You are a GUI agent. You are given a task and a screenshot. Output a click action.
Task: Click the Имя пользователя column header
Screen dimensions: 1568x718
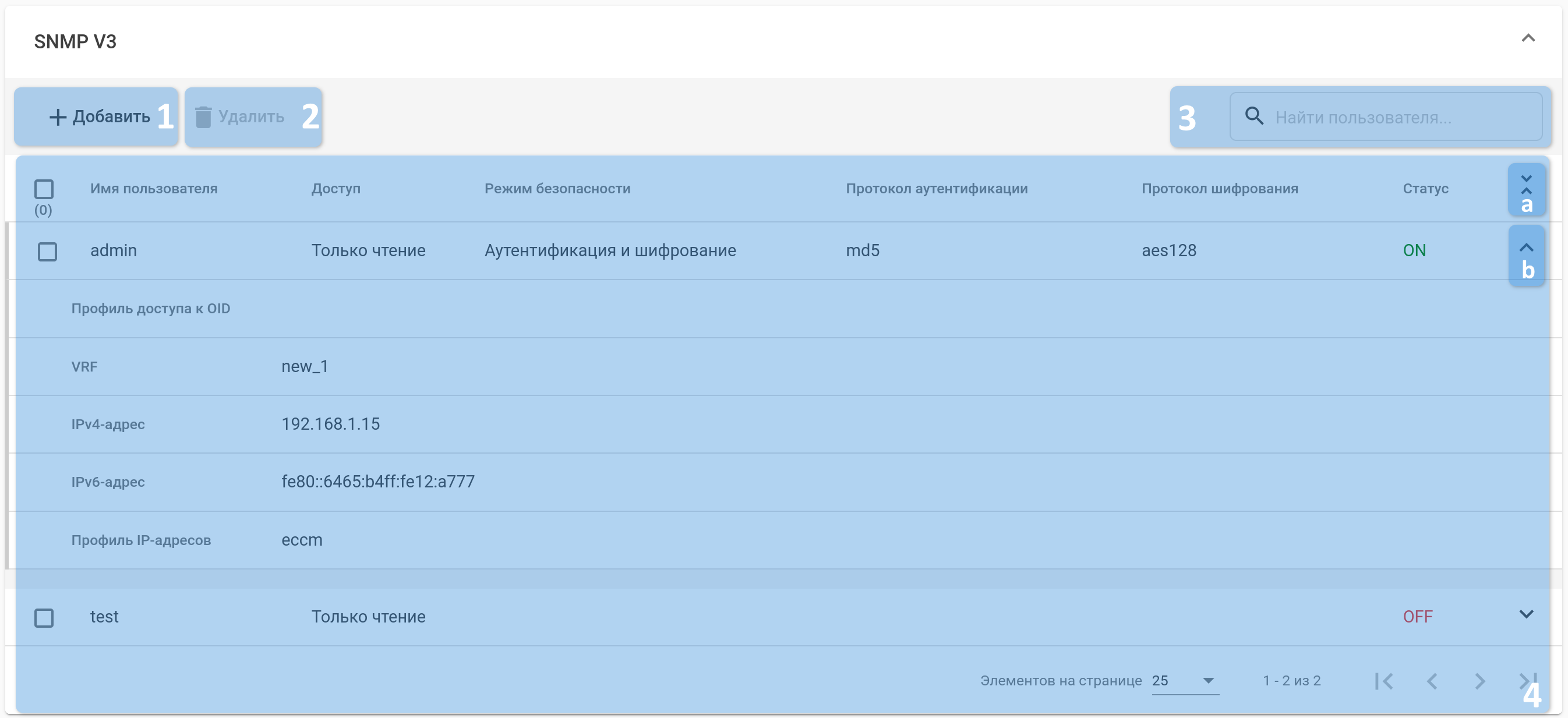[x=153, y=189]
